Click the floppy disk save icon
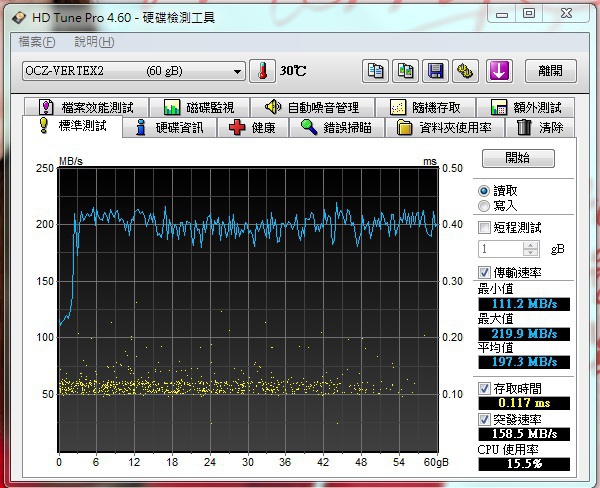 (x=435, y=71)
